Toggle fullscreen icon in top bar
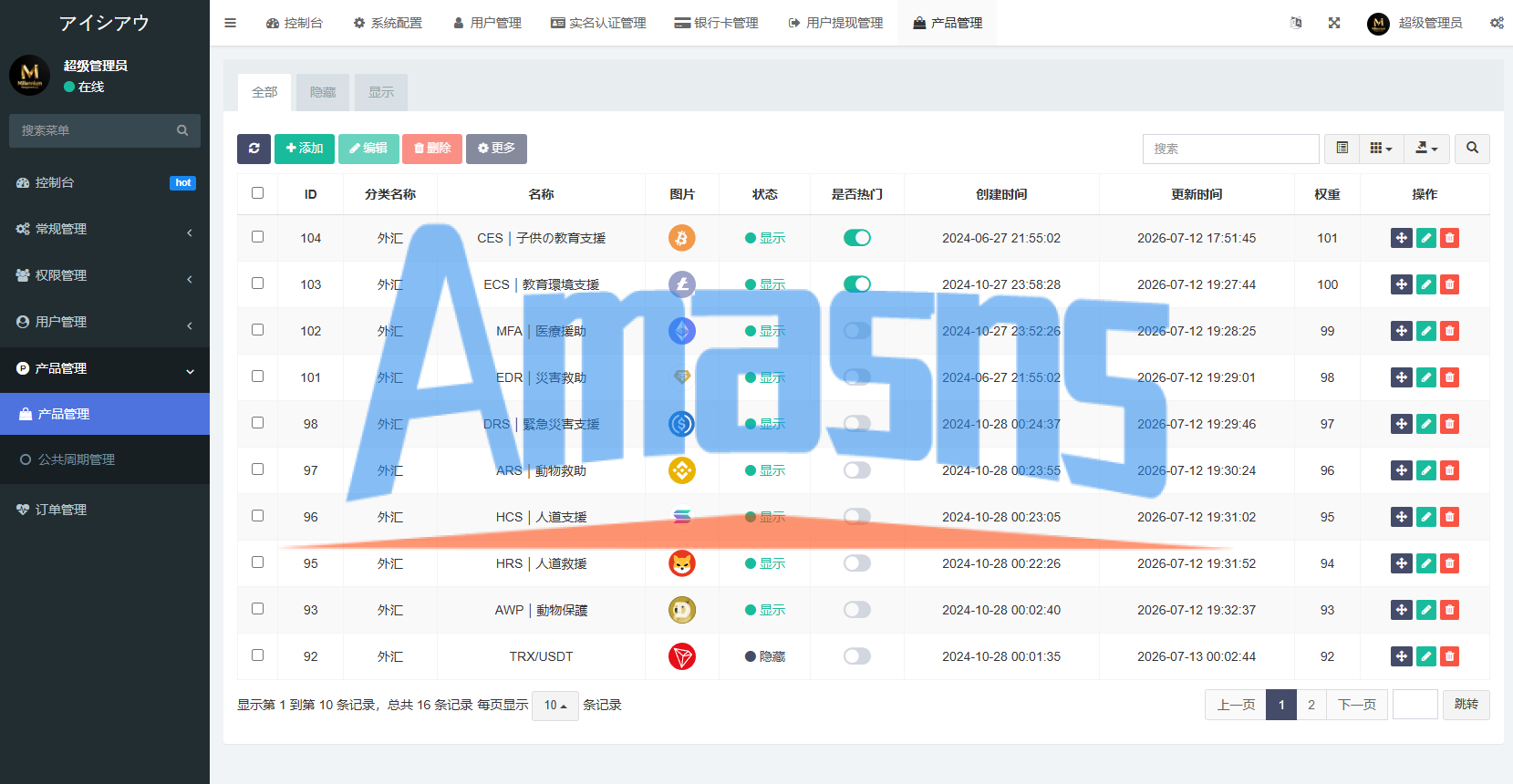Screen dimensions: 1513x784 [1334, 23]
